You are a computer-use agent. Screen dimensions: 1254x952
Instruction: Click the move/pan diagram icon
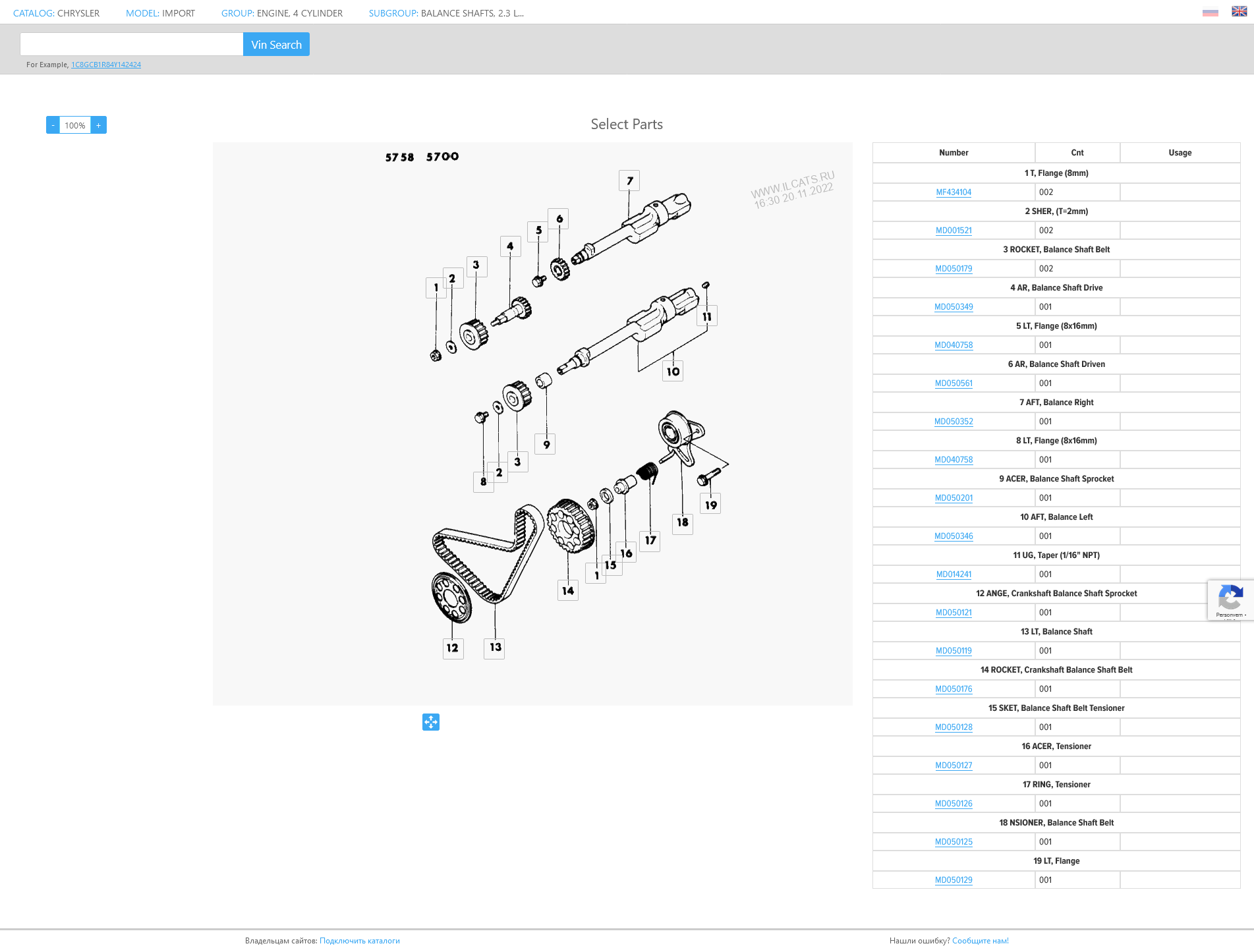click(431, 722)
